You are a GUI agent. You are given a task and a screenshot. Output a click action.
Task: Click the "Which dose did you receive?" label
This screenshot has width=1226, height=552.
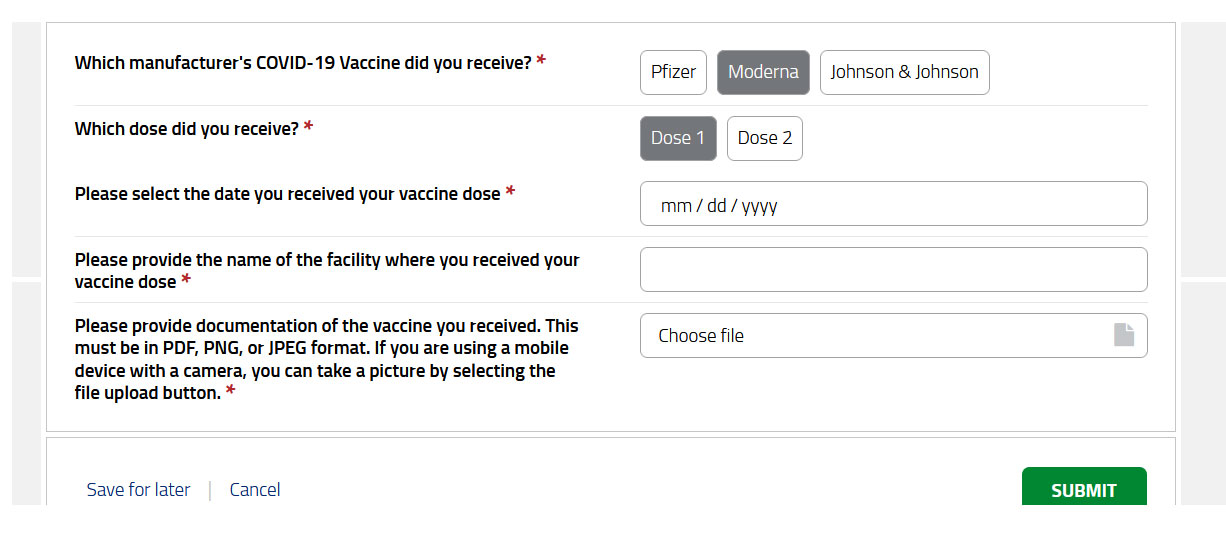pos(186,129)
